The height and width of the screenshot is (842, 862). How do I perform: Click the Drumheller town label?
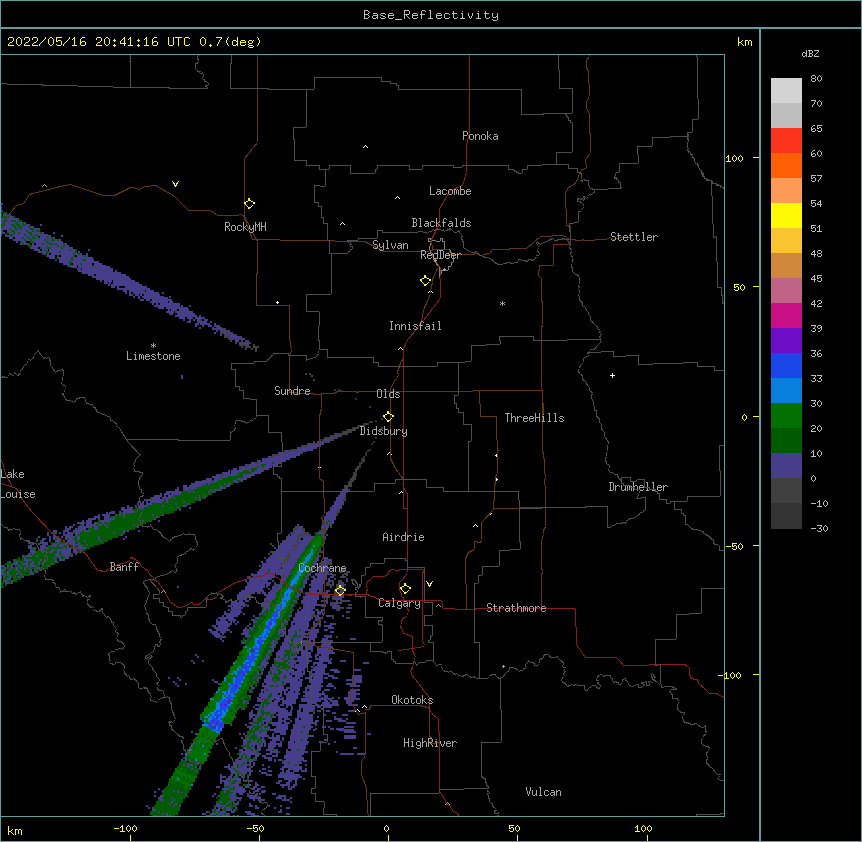(638, 487)
